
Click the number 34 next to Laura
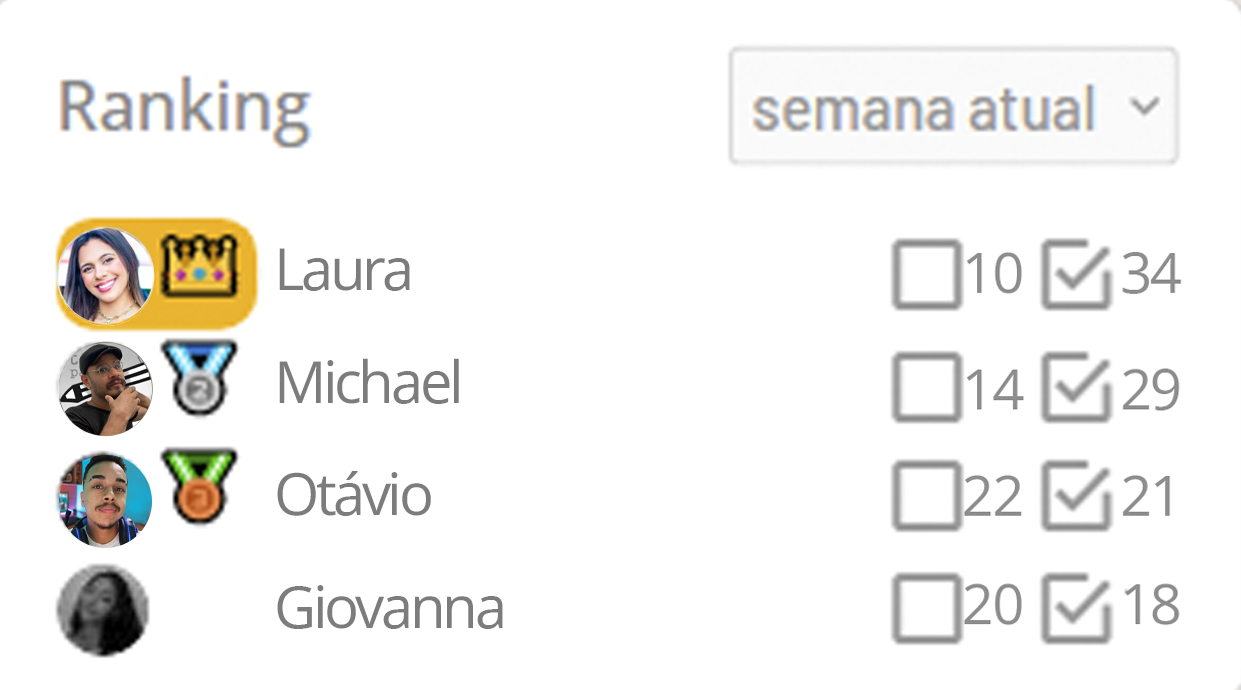pos(1151,273)
